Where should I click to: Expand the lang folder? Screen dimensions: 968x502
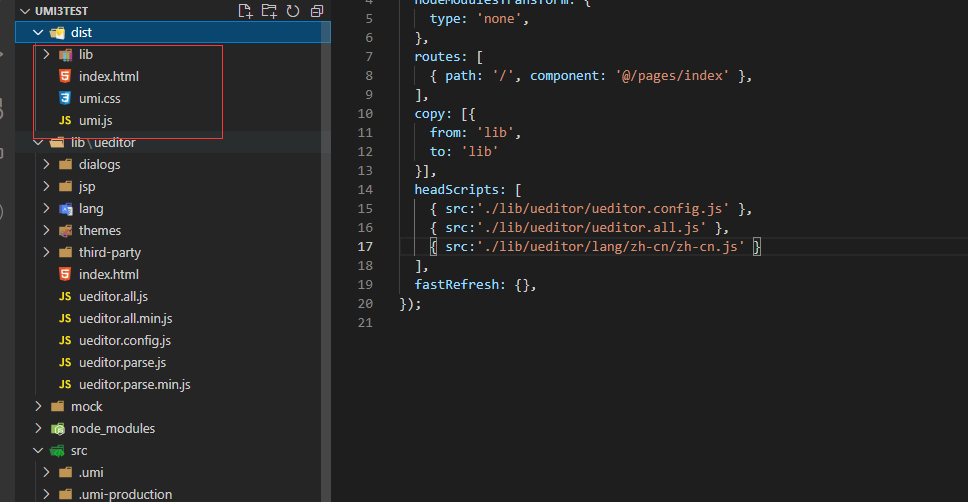click(x=46, y=209)
